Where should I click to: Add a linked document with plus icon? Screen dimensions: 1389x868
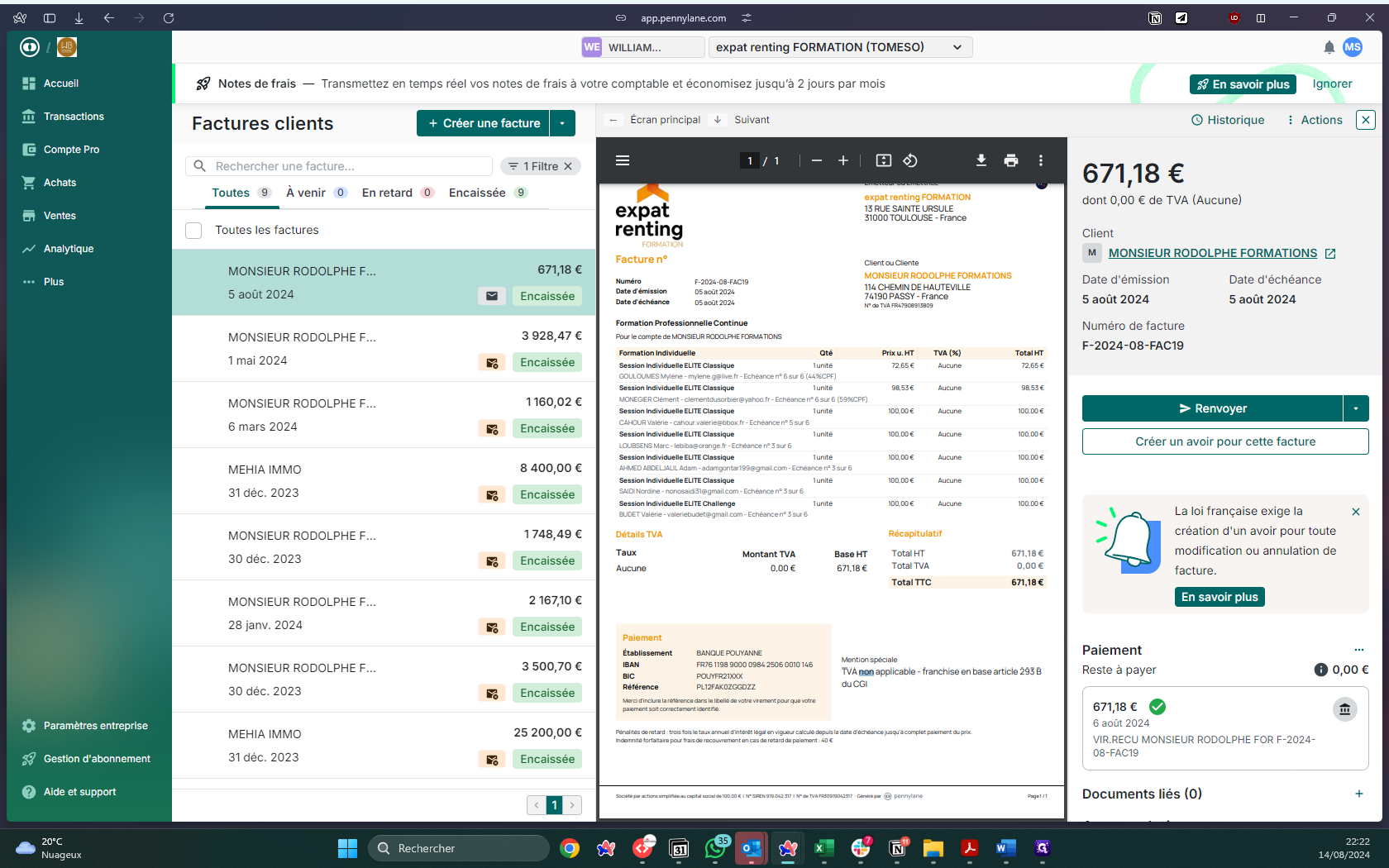pyautogui.click(x=1359, y=794)
